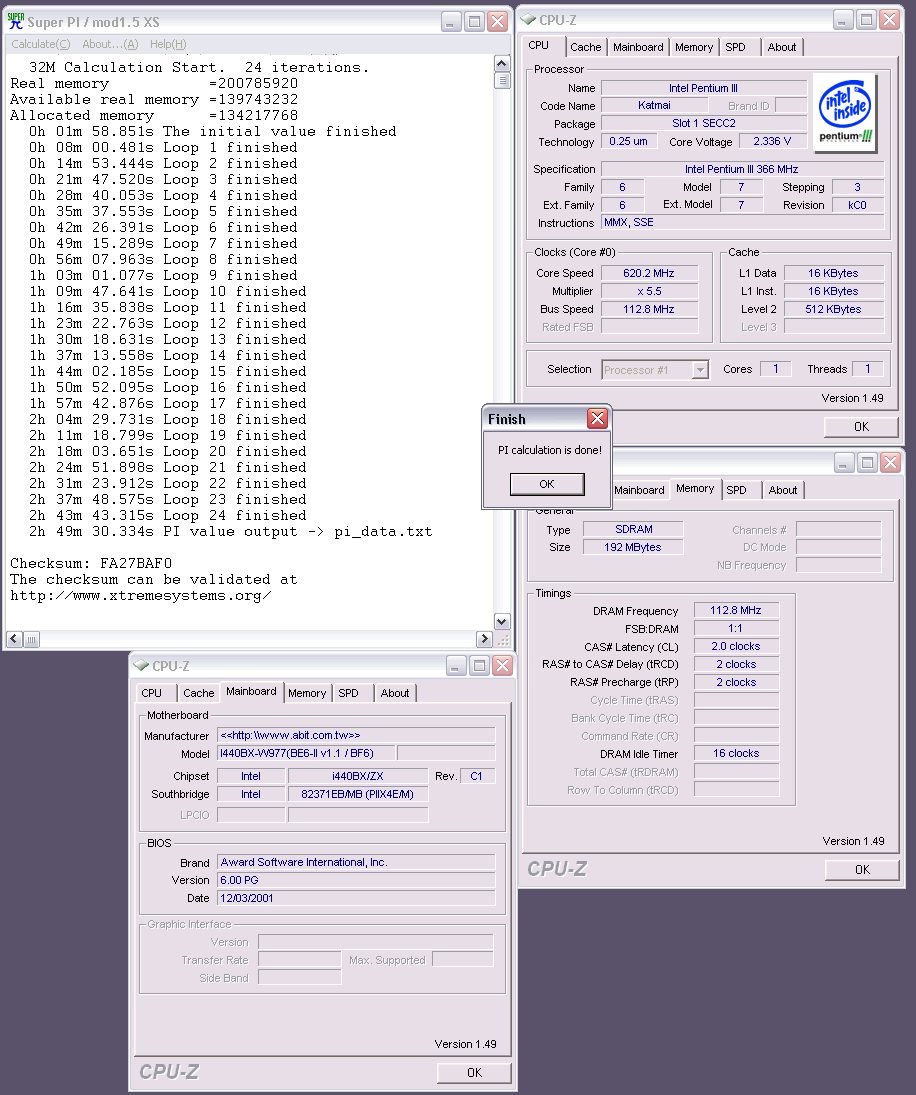Click the Revision kC0 value

[x=857, y=205]
